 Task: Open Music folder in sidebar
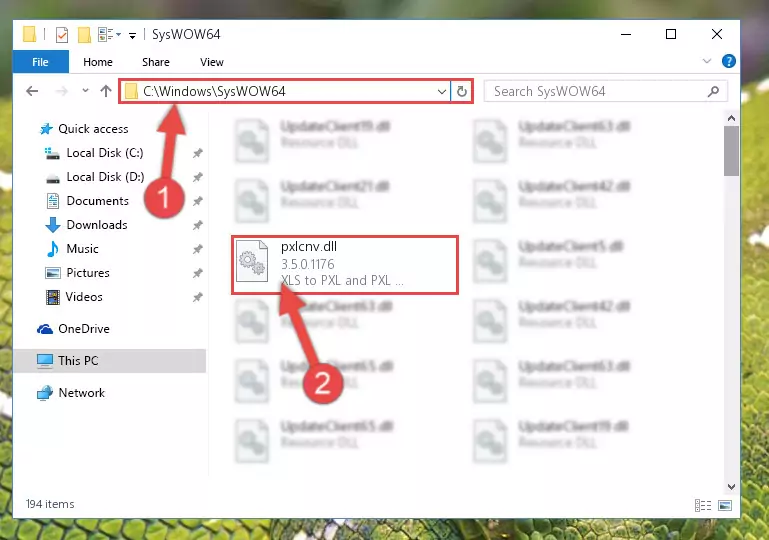click(82, 249)
